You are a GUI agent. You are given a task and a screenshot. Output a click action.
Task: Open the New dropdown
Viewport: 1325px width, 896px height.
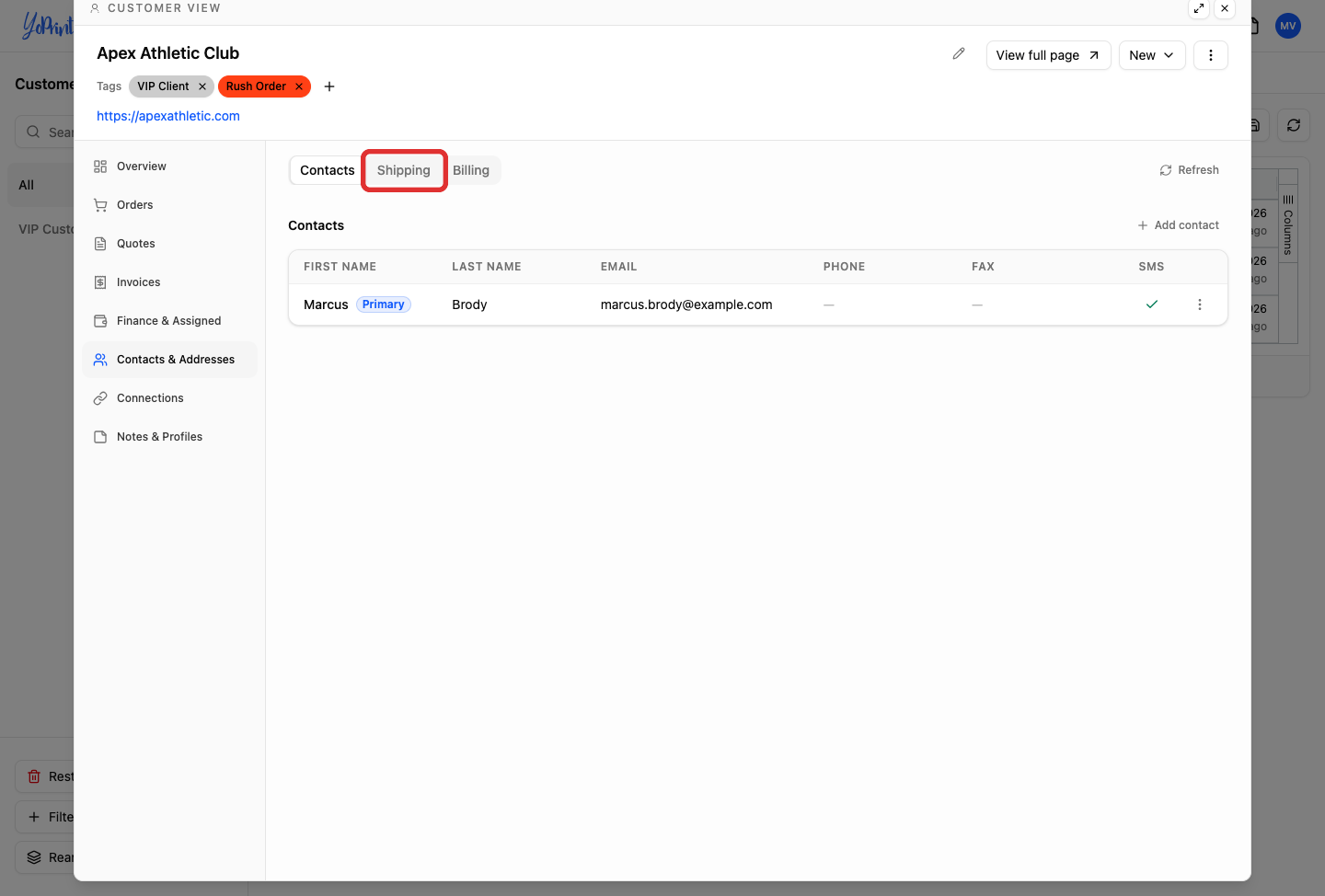[x=1152, y=55]
